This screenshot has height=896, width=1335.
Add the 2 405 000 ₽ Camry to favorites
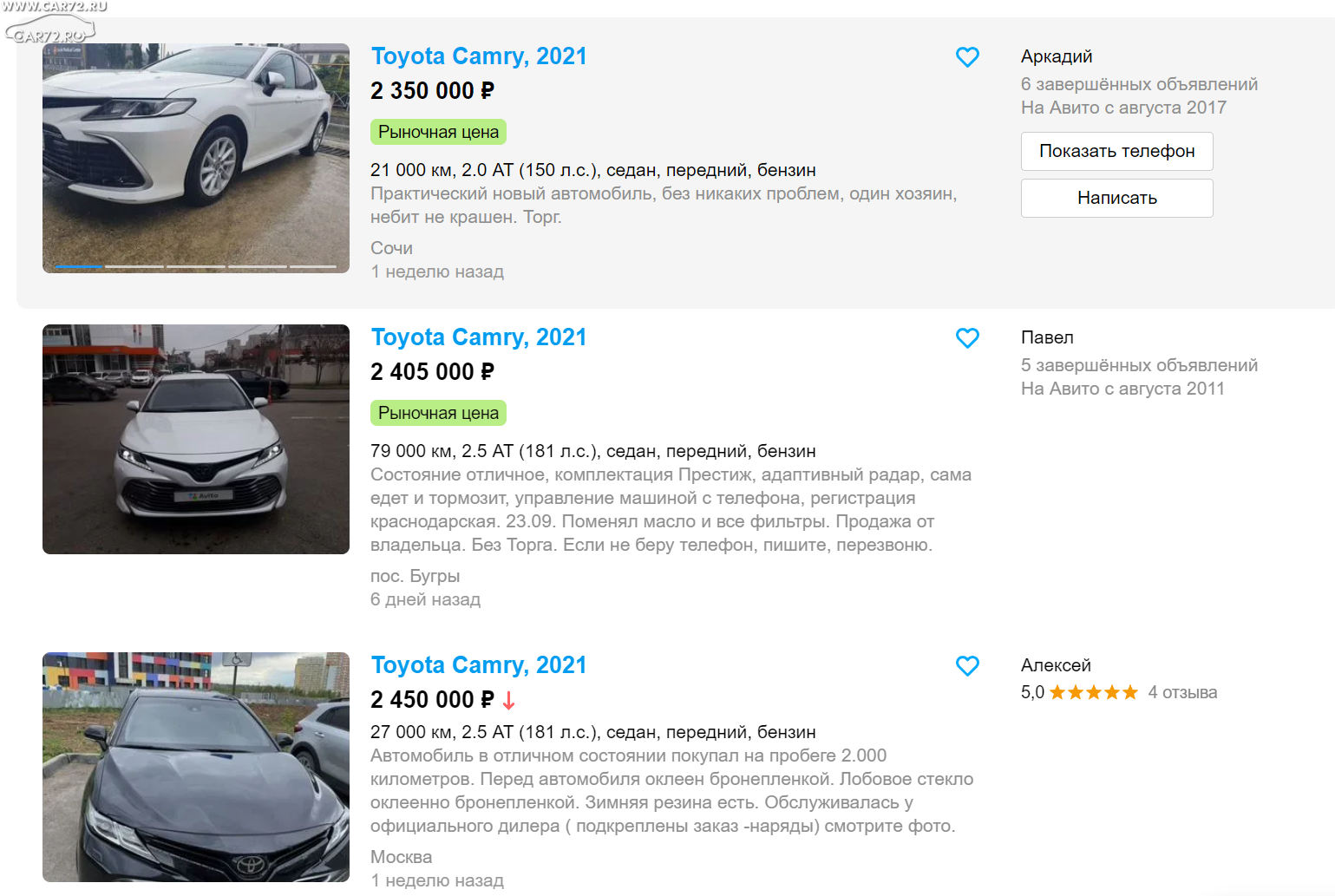click(x=967, y=338)
